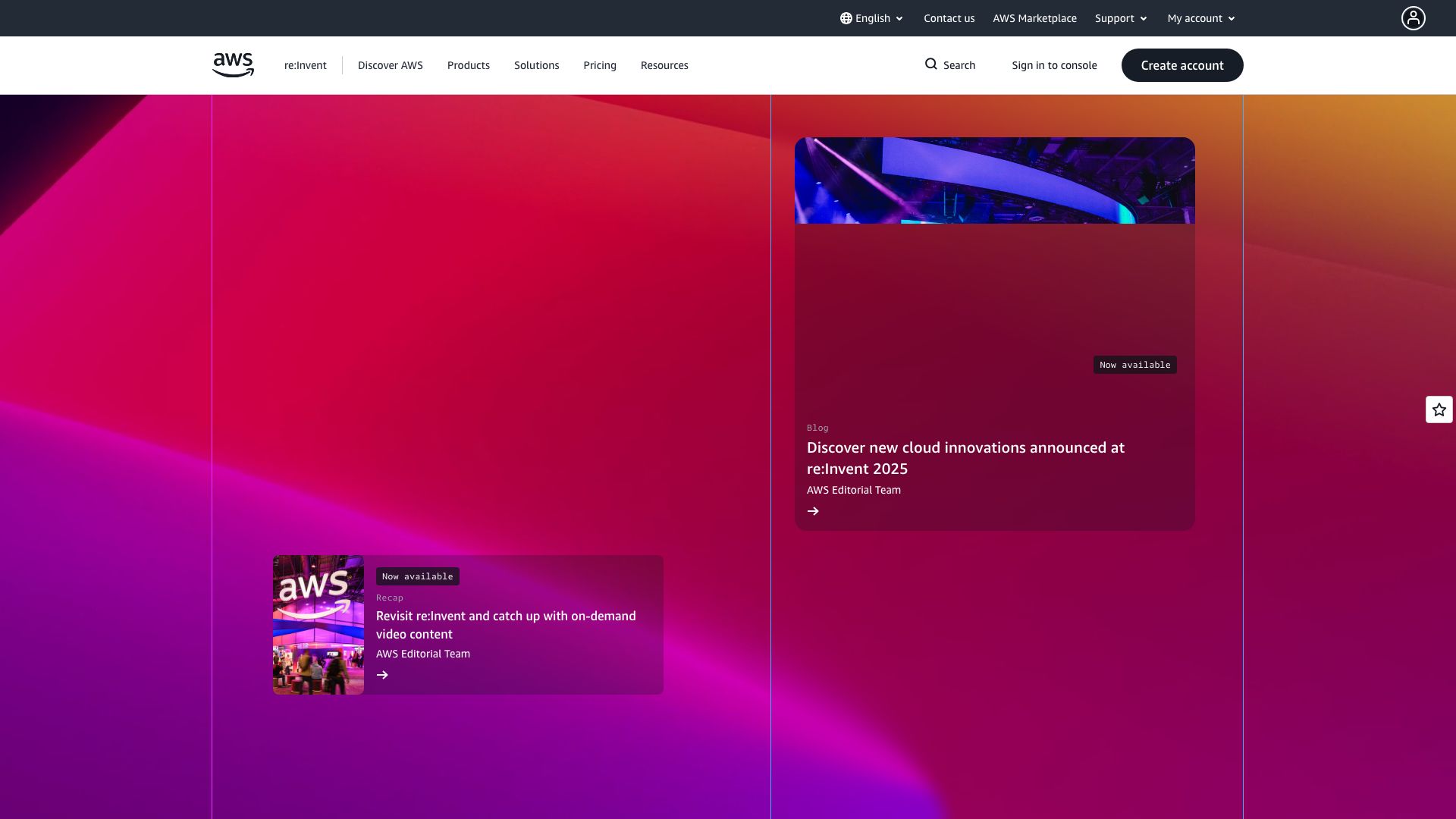Open the AWS homepage via the logo

232,65
